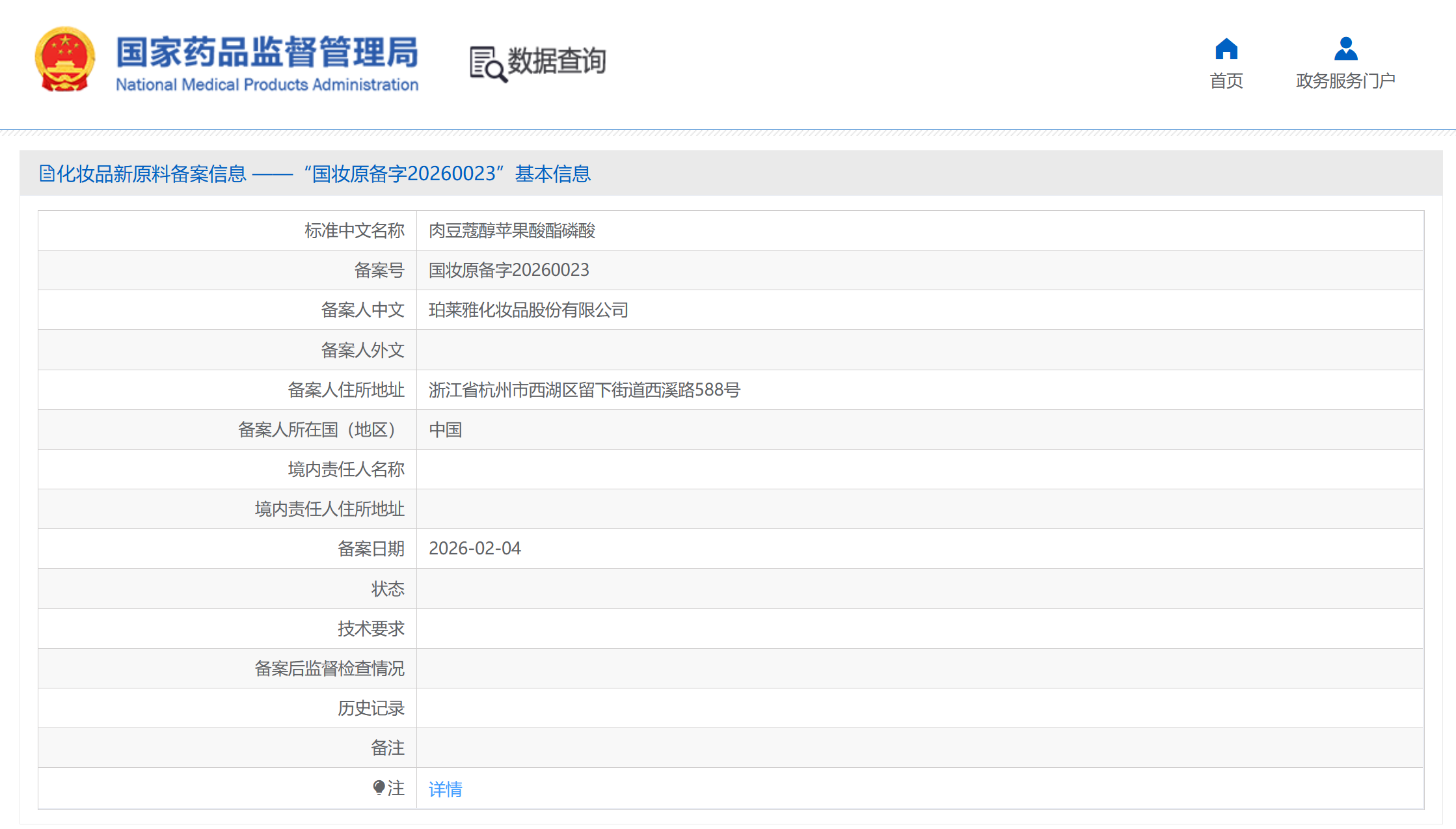Click National Medical Products Administration text
Screen dimensions: 1456x829
[267, 85]
